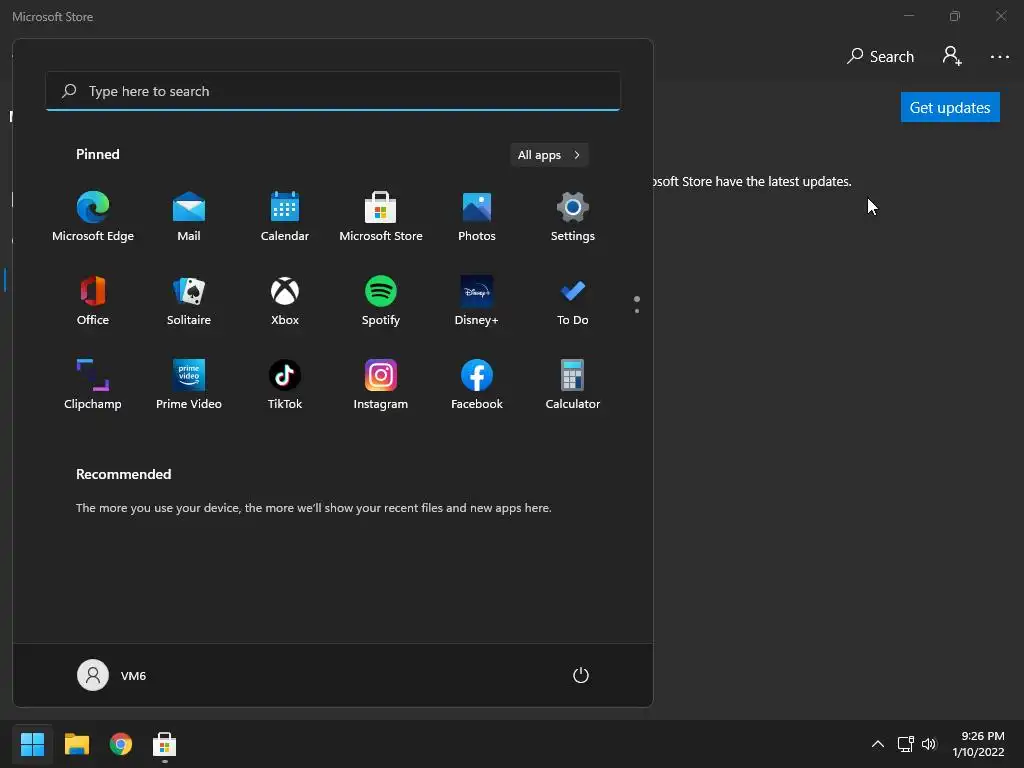
Task: Open the Calendar app
Action: (285, 217)
